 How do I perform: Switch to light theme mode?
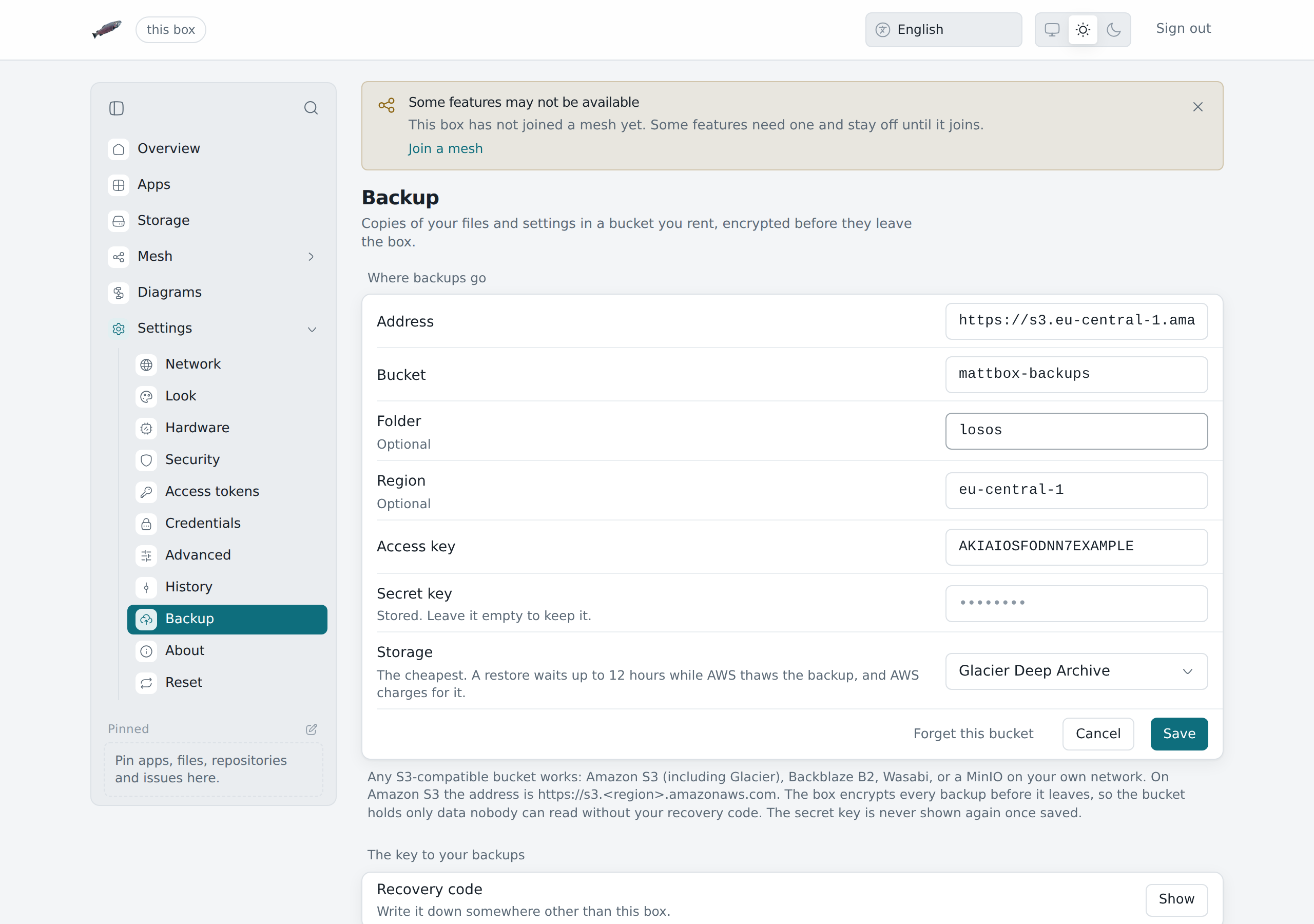1082,30
